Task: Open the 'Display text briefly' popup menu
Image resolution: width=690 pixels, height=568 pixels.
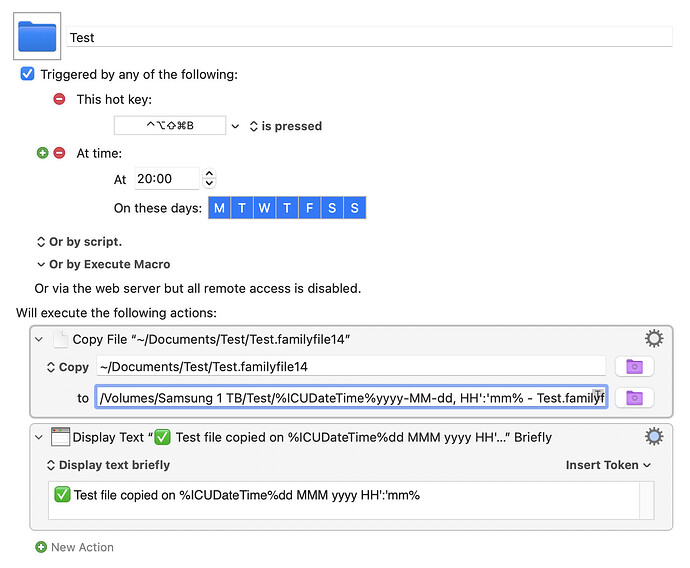Action: [x=109, y=465]
